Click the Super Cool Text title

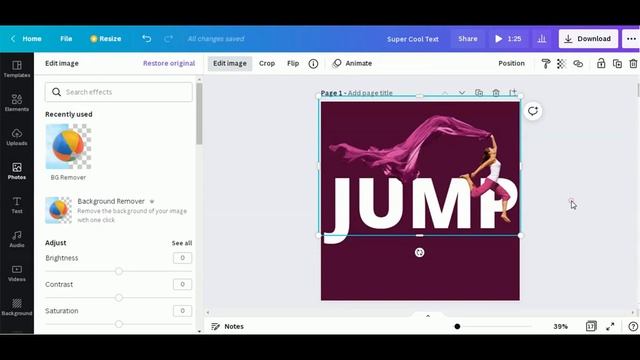tap(413, 39)
